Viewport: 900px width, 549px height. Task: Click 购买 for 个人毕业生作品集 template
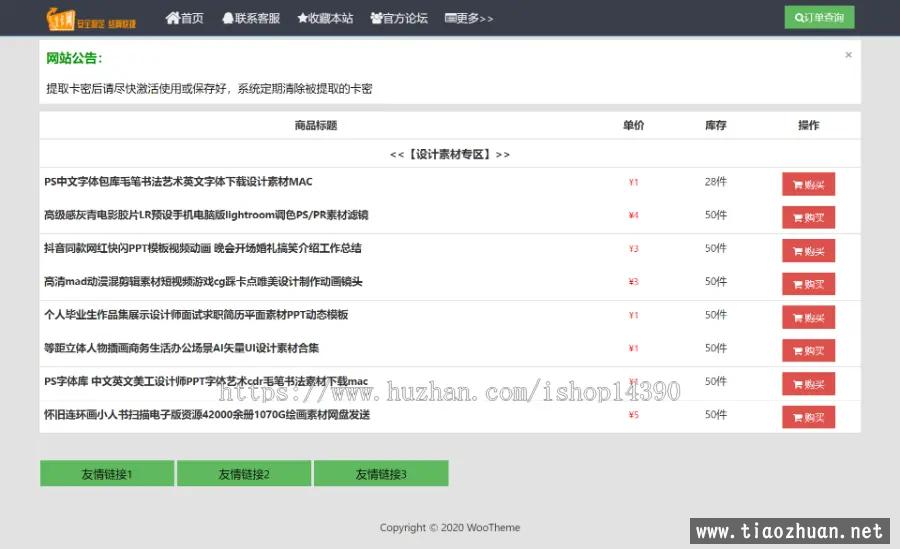tap(808, 318)
